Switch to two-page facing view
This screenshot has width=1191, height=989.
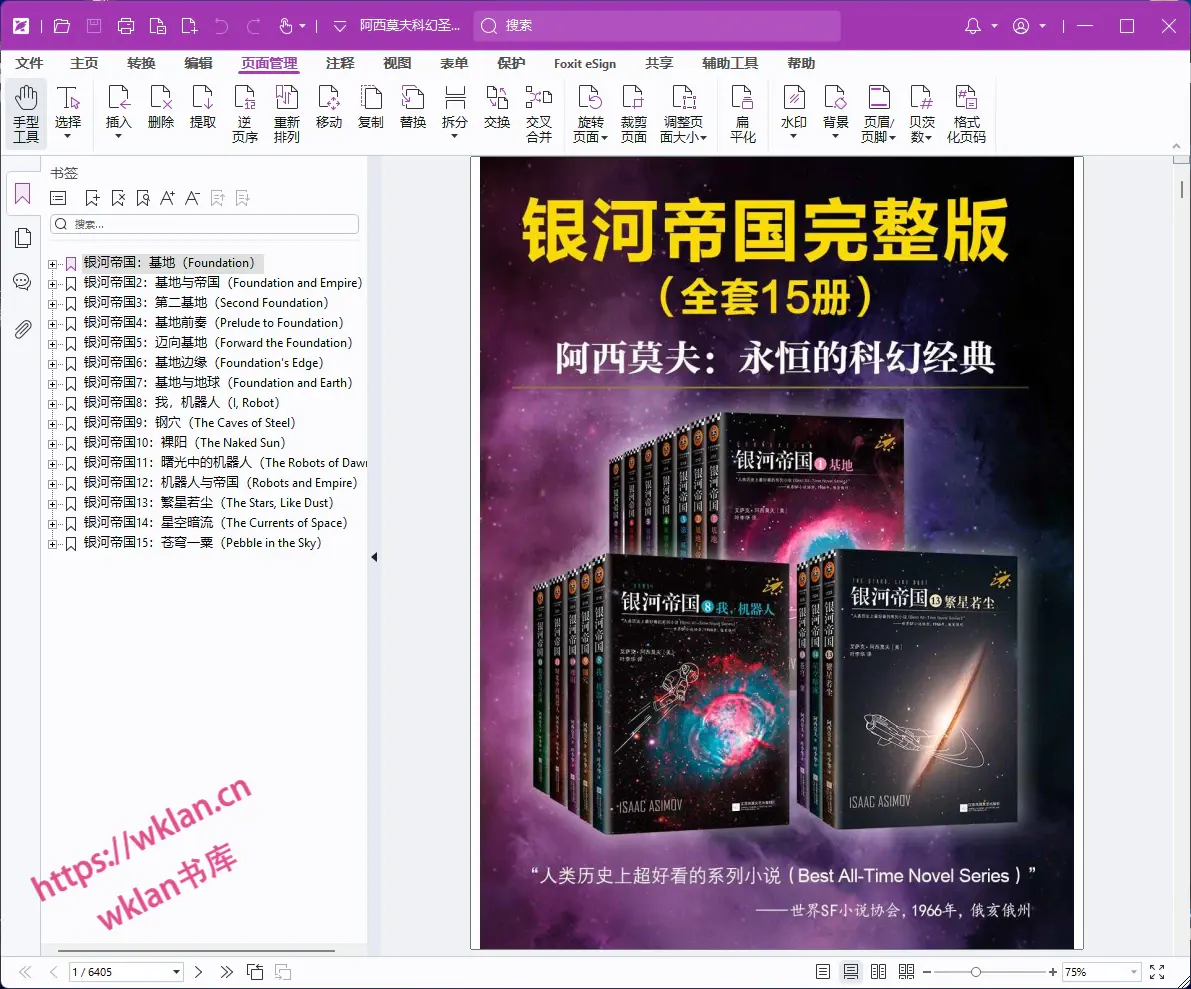(877, 971)
